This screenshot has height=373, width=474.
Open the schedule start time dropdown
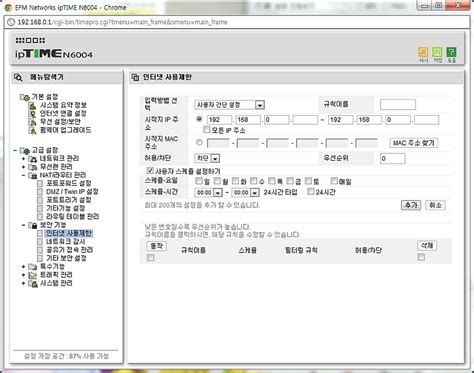[208, 192]
